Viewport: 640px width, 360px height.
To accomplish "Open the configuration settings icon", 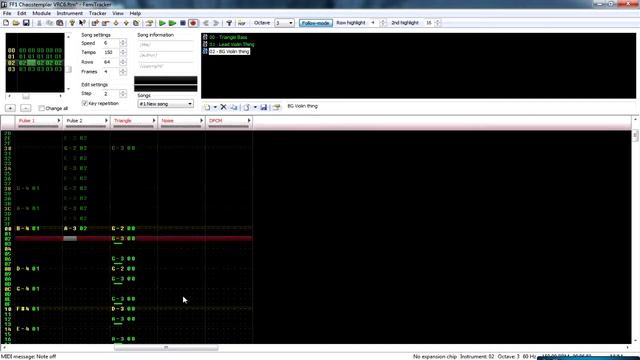I will coord(229,23).
